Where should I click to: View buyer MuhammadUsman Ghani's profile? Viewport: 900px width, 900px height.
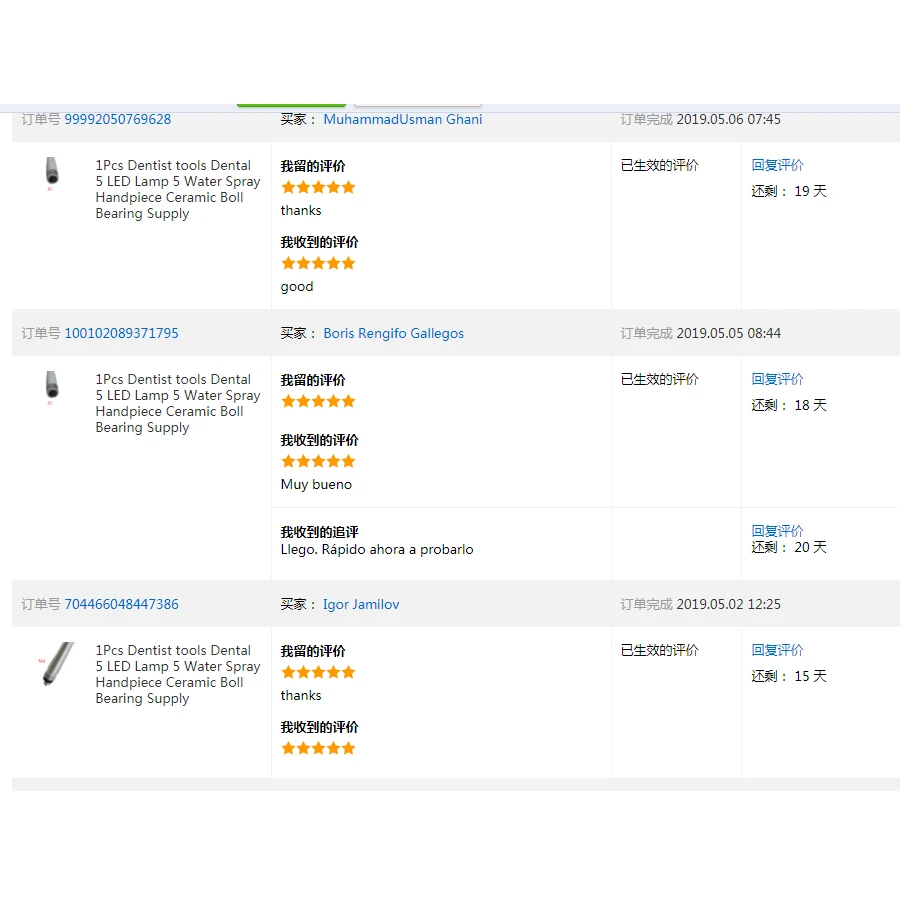coord(402,119)
